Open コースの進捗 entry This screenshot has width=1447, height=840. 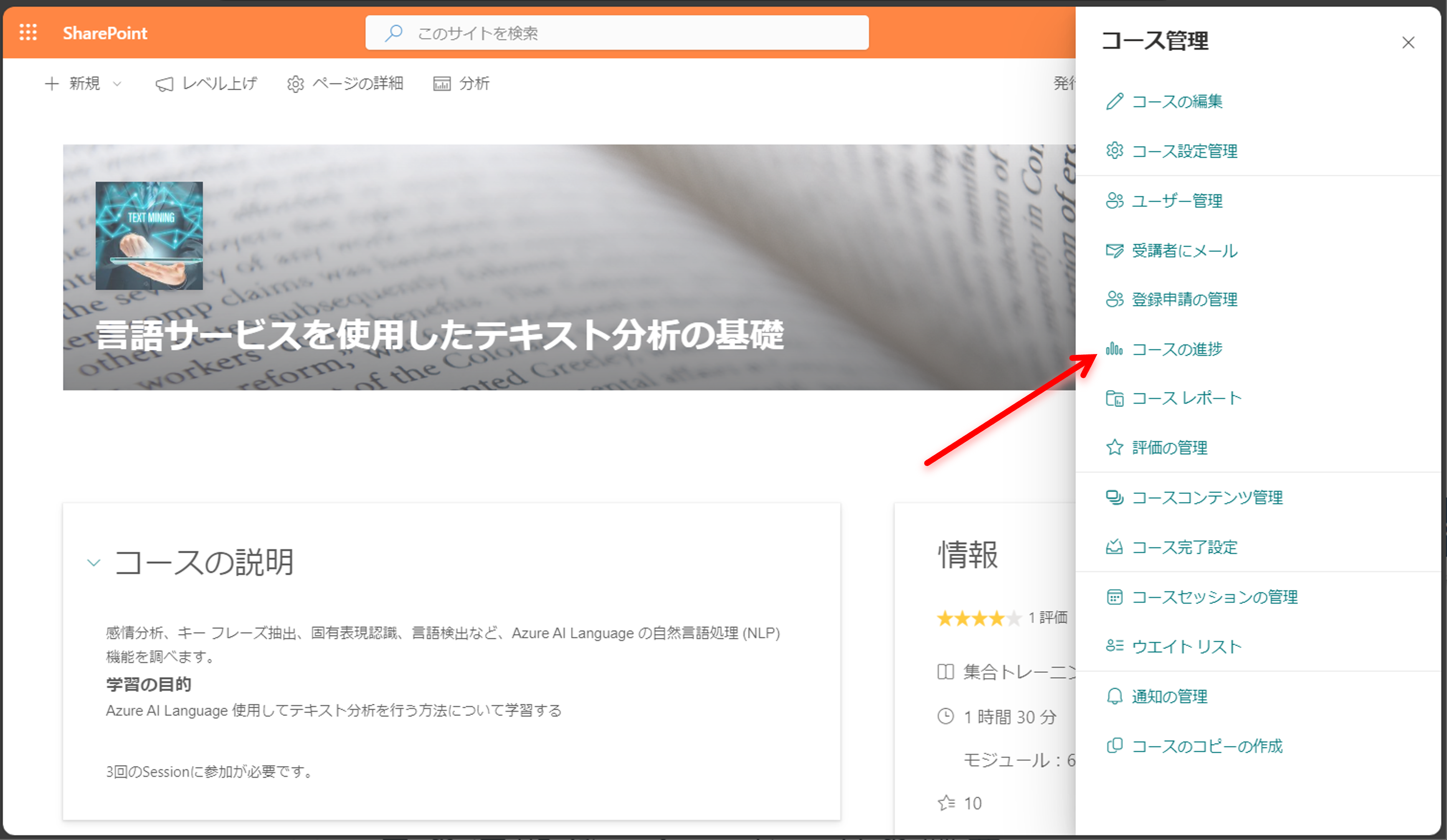click(x=1176, y=349)
